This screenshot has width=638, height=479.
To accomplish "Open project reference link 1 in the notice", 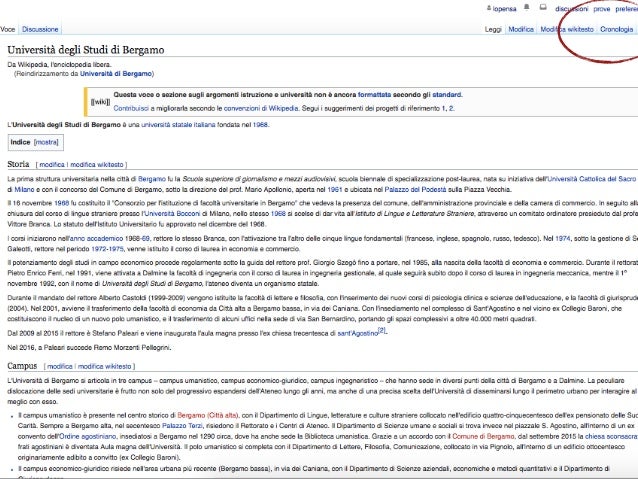I will coord(444,108).
